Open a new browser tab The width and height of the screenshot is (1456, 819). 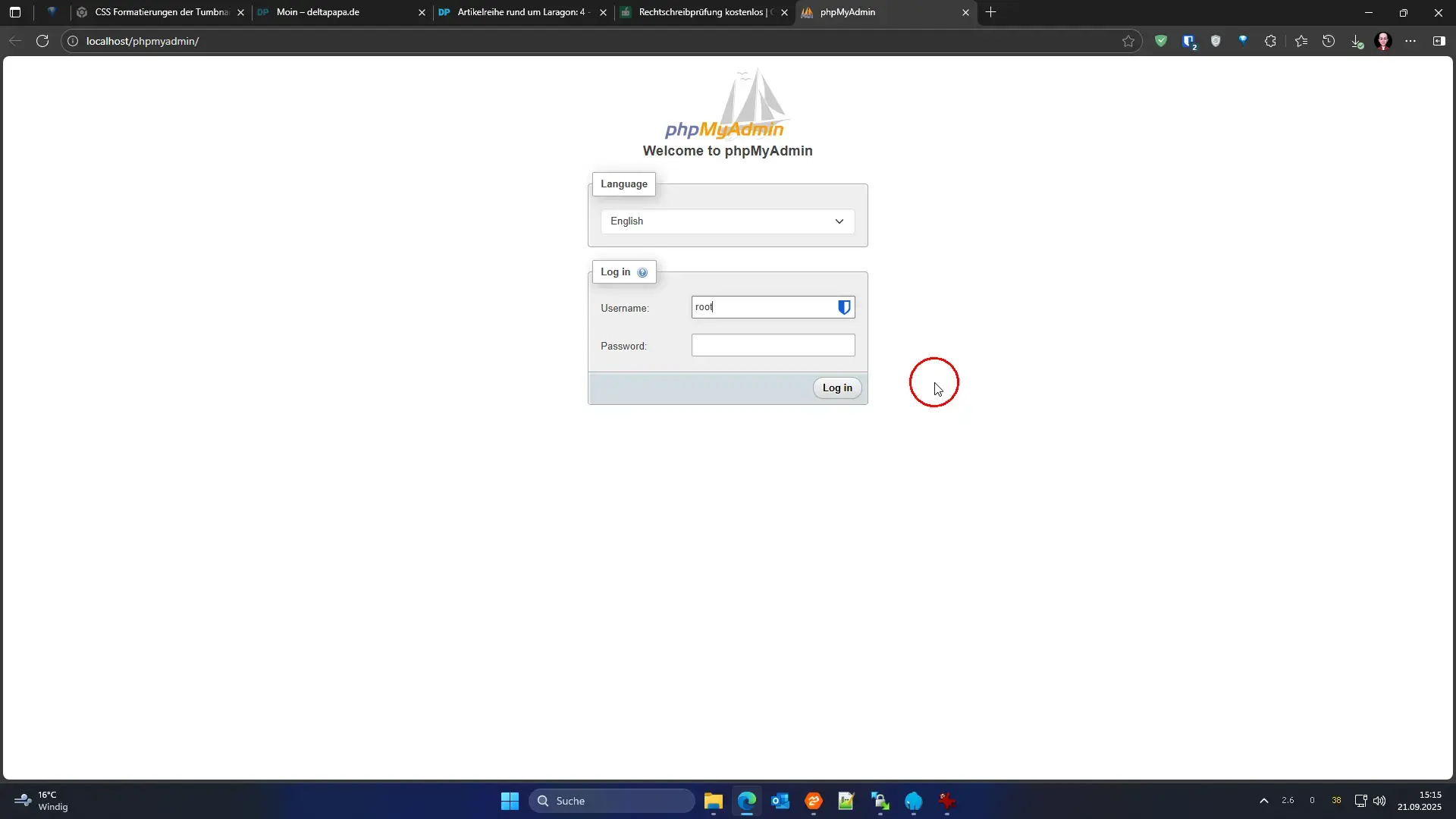point(990,12)
